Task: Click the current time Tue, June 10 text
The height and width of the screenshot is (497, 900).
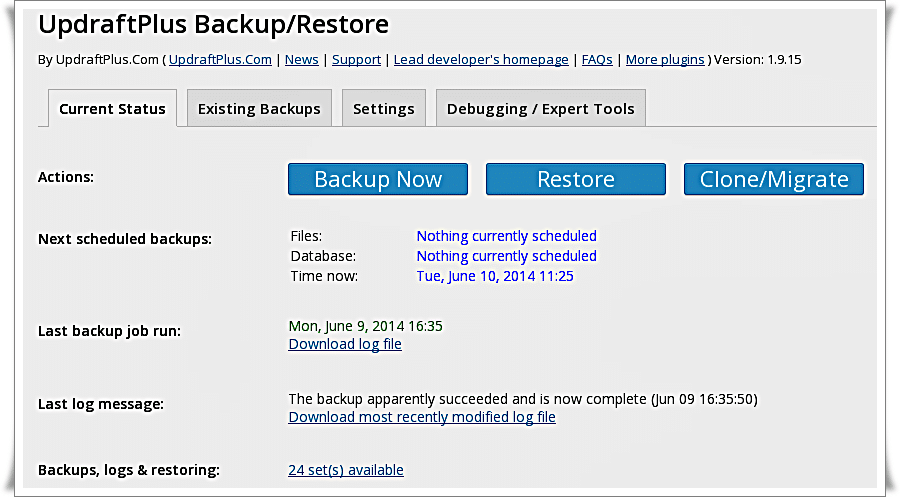Action: [495, 276]
